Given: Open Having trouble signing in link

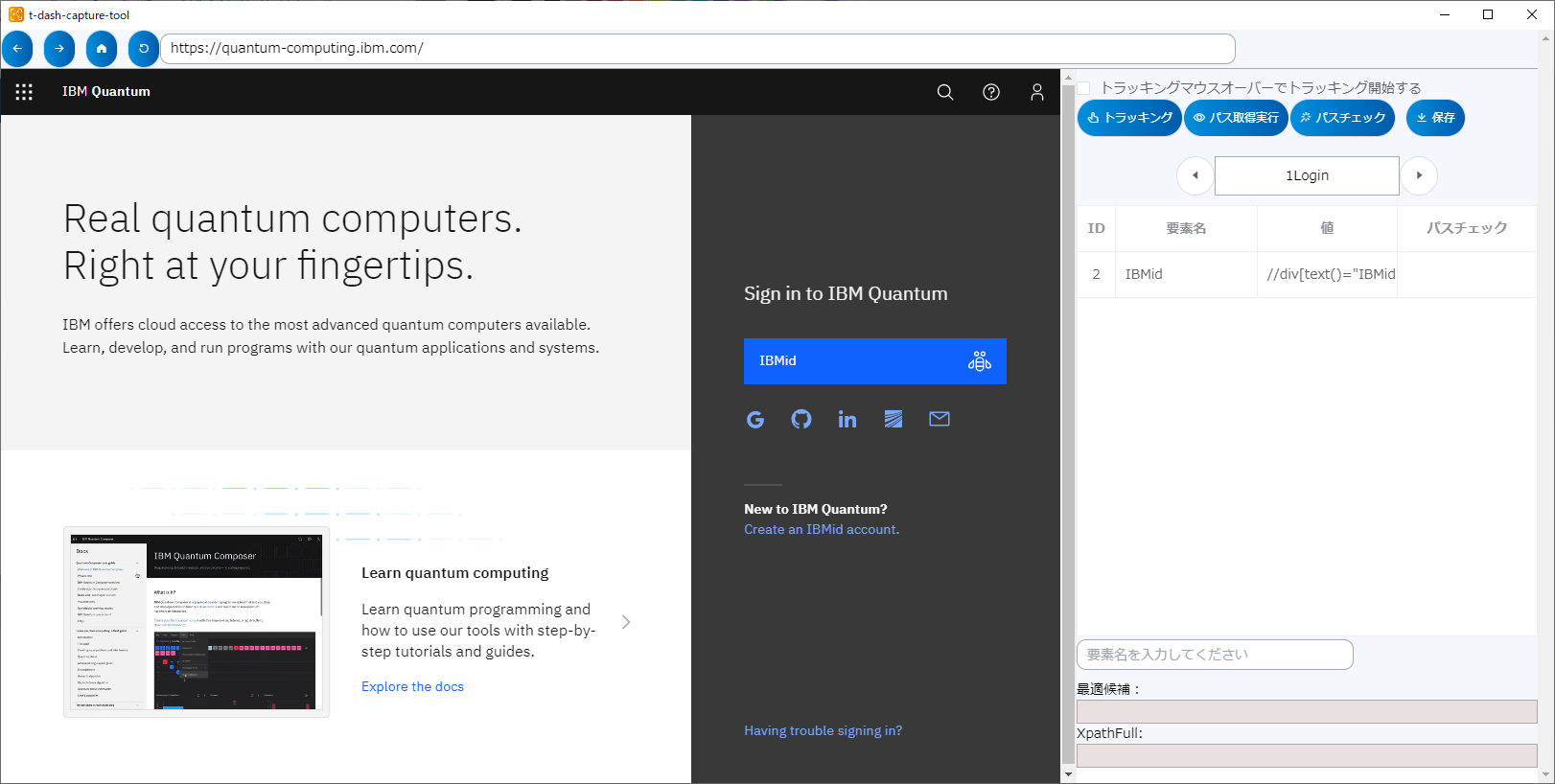Looking at the screenshot, I should 824,730.
